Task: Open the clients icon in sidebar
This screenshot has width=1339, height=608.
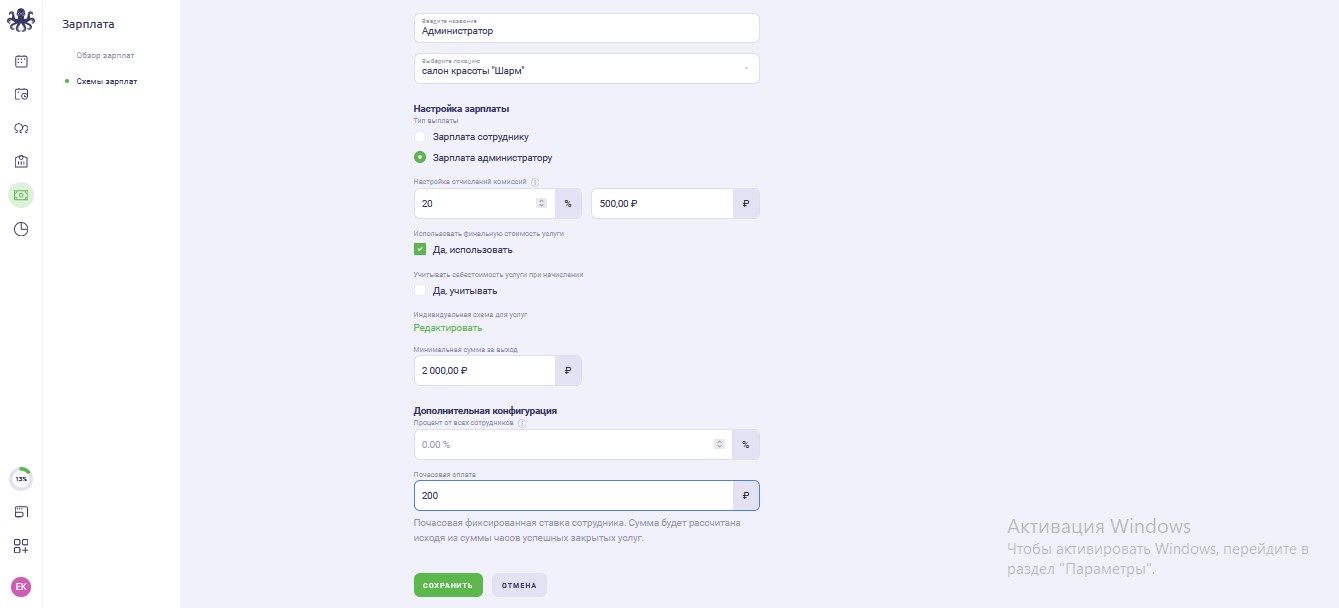Action: [21, 128]
